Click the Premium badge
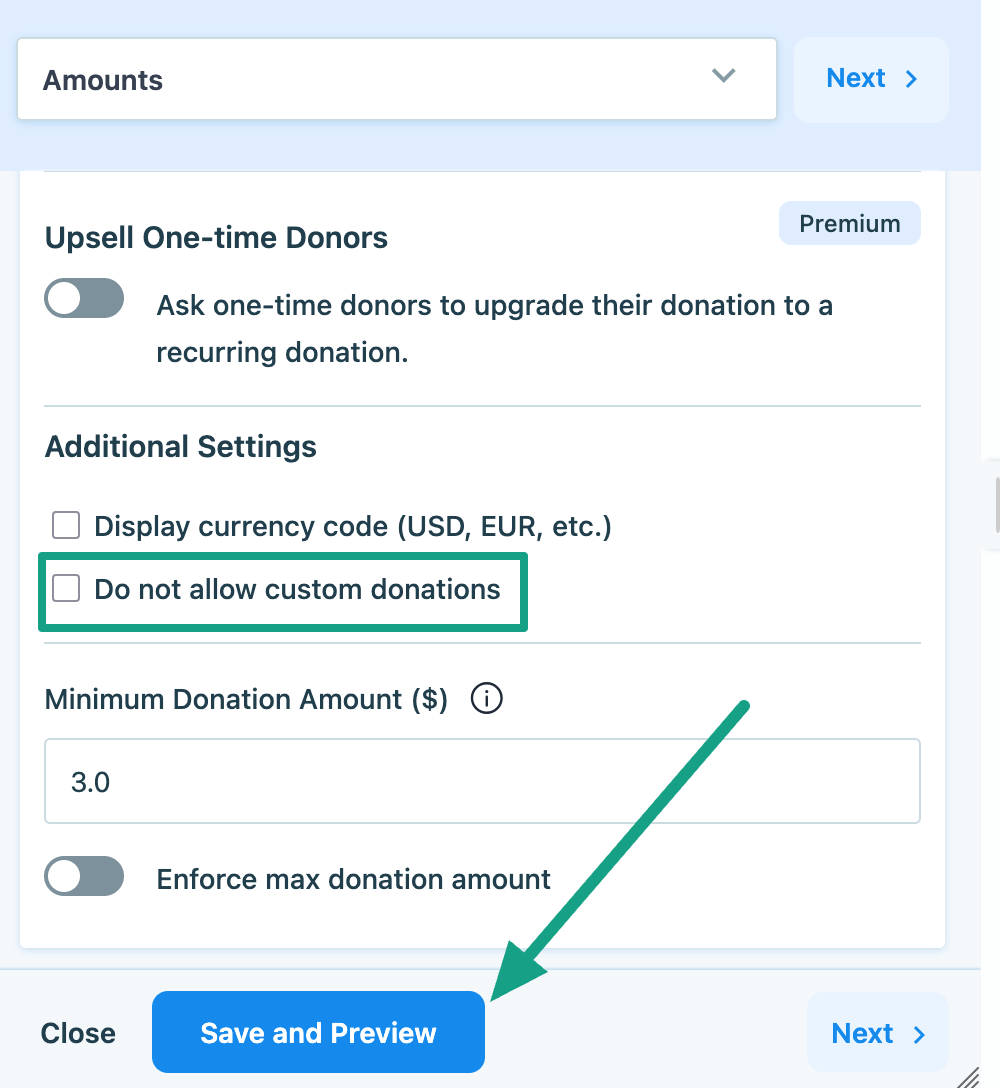The width and height of the screenshot is (1000, 1088). point(849,224)
